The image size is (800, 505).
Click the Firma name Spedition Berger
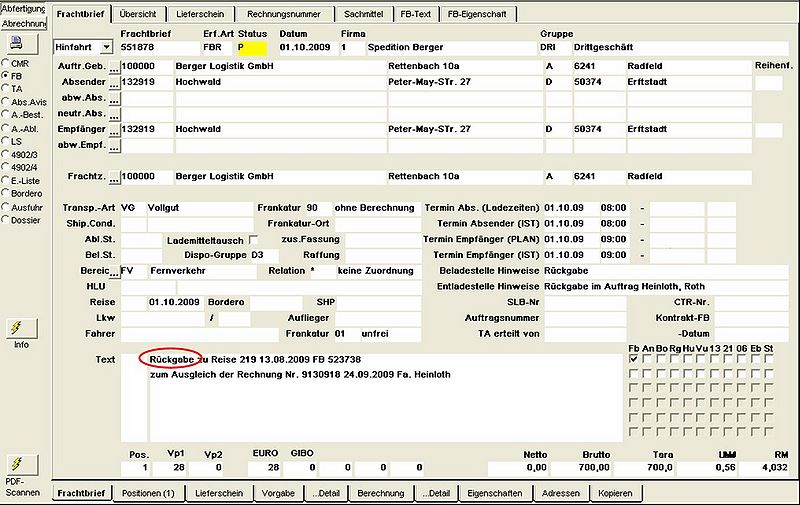click(452, 47)
